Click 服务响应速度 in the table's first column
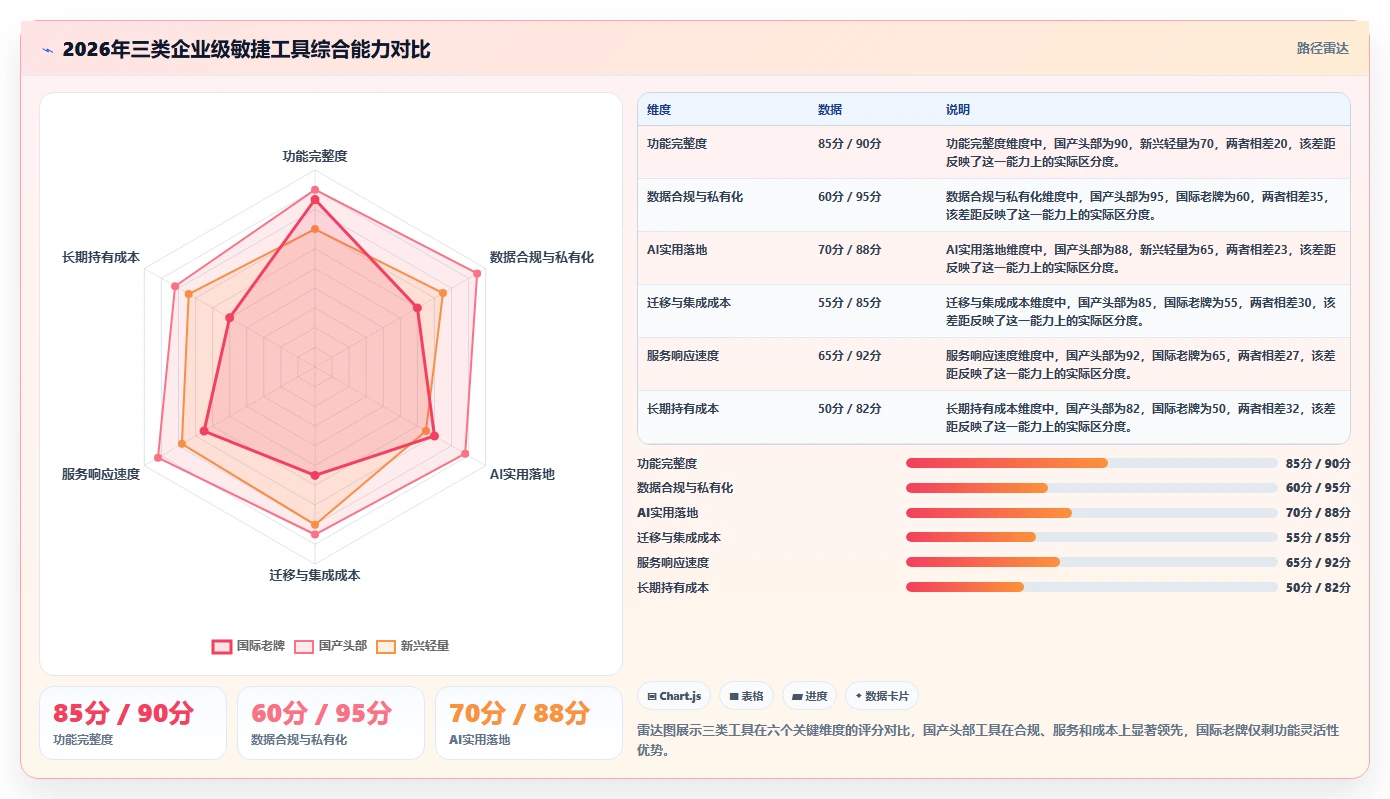The width and height of the screenshot is (1390, 799). point(683,356)
